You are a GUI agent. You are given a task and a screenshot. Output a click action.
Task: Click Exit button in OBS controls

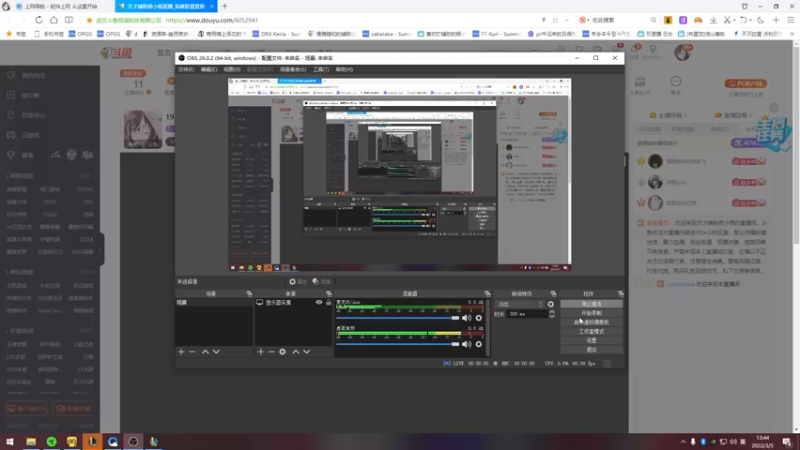click(x=591, y=349)
